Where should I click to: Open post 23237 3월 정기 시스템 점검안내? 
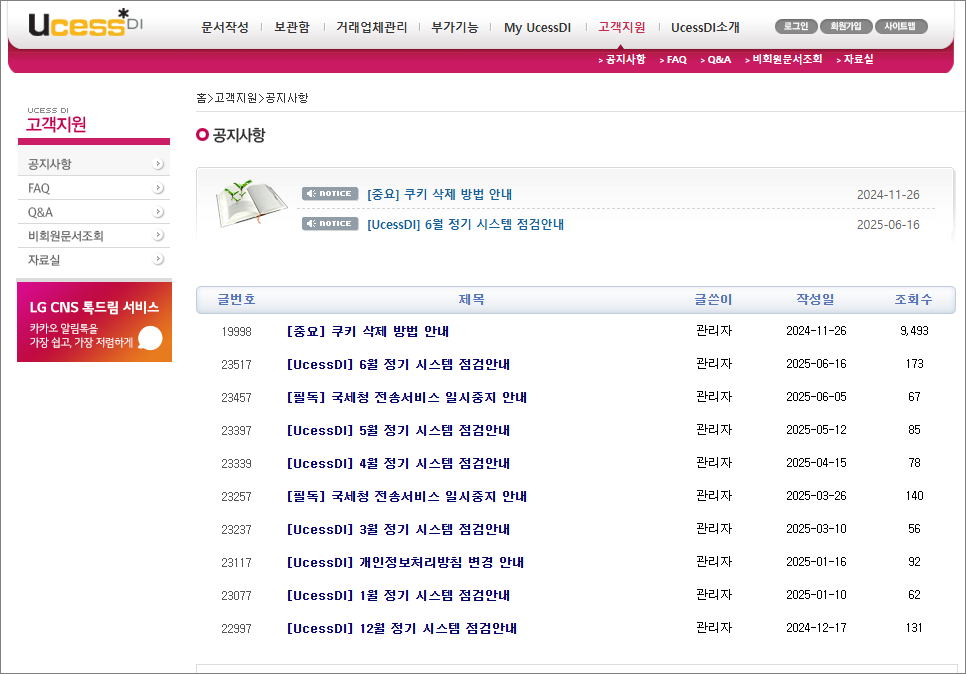[x=398, y=529]
